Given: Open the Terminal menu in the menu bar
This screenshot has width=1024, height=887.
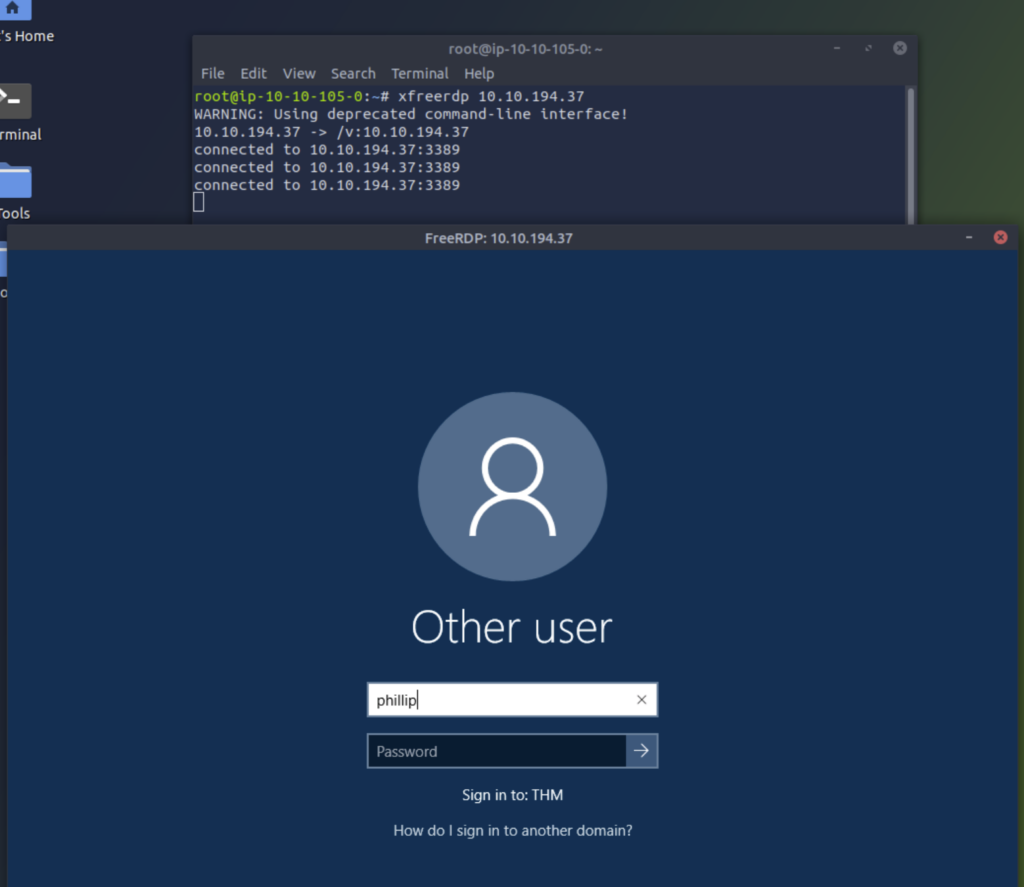Looking at the screenshot, I should (420, 73).
